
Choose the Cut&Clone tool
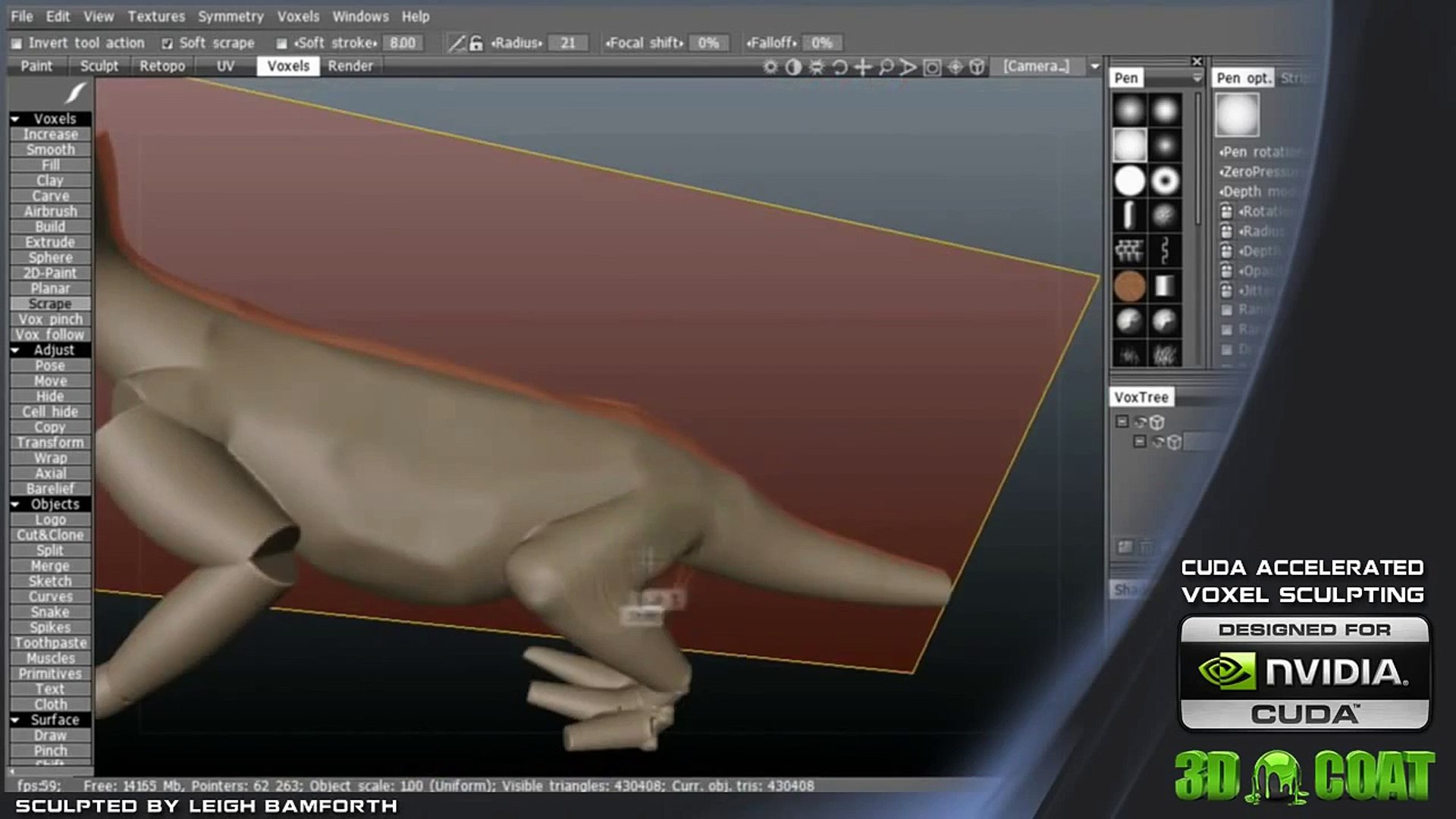click(x=50, y=535)
